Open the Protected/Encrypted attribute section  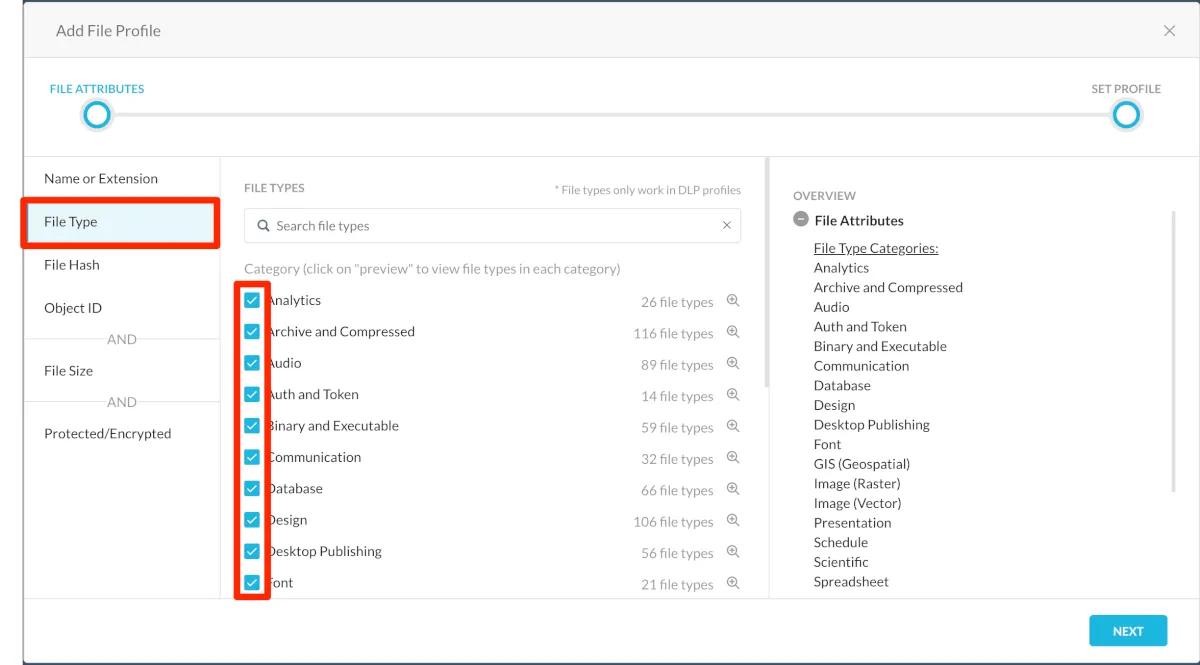pyautogui.click(x=108, y=434)
